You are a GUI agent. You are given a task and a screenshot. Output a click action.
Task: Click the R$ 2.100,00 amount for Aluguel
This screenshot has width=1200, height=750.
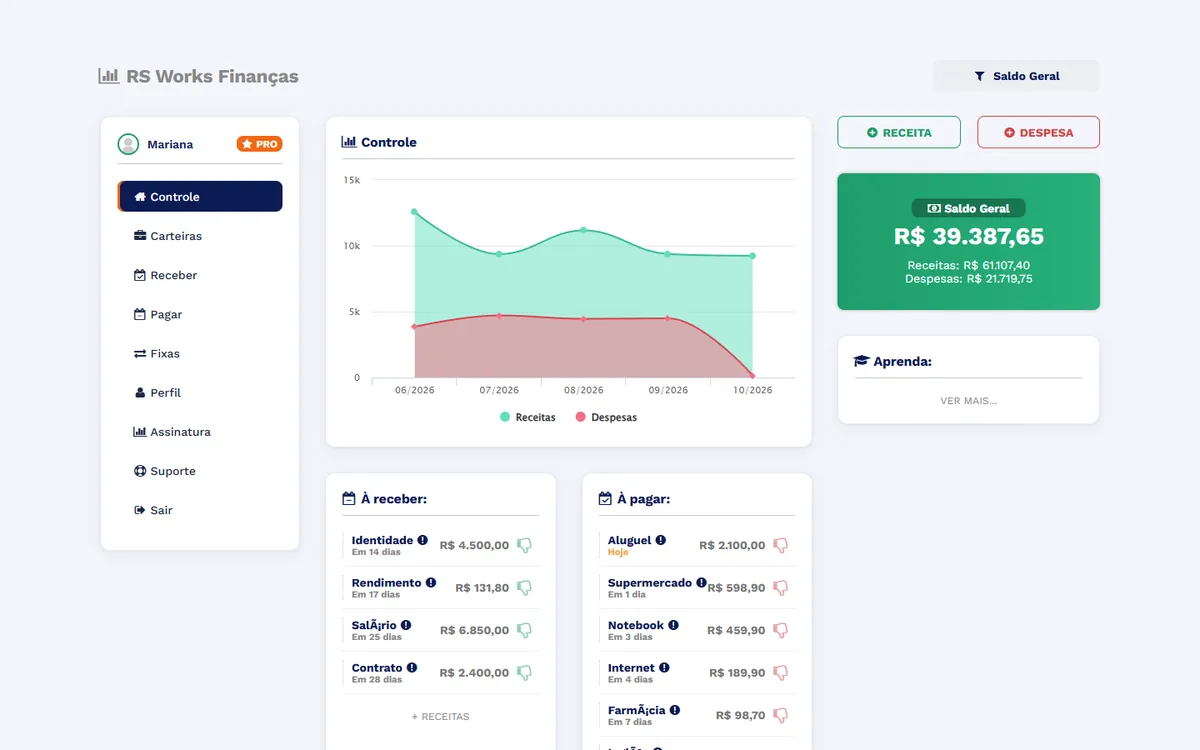point(732,545)
